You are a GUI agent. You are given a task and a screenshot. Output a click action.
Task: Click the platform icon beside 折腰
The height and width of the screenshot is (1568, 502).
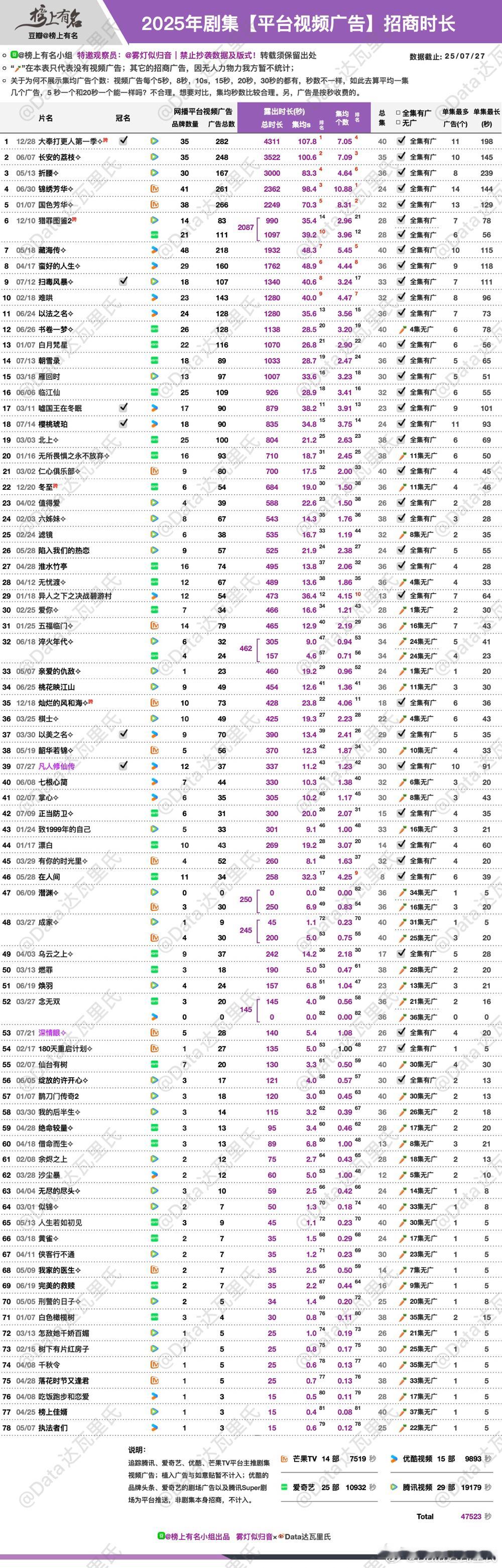[x=155, y=173]
